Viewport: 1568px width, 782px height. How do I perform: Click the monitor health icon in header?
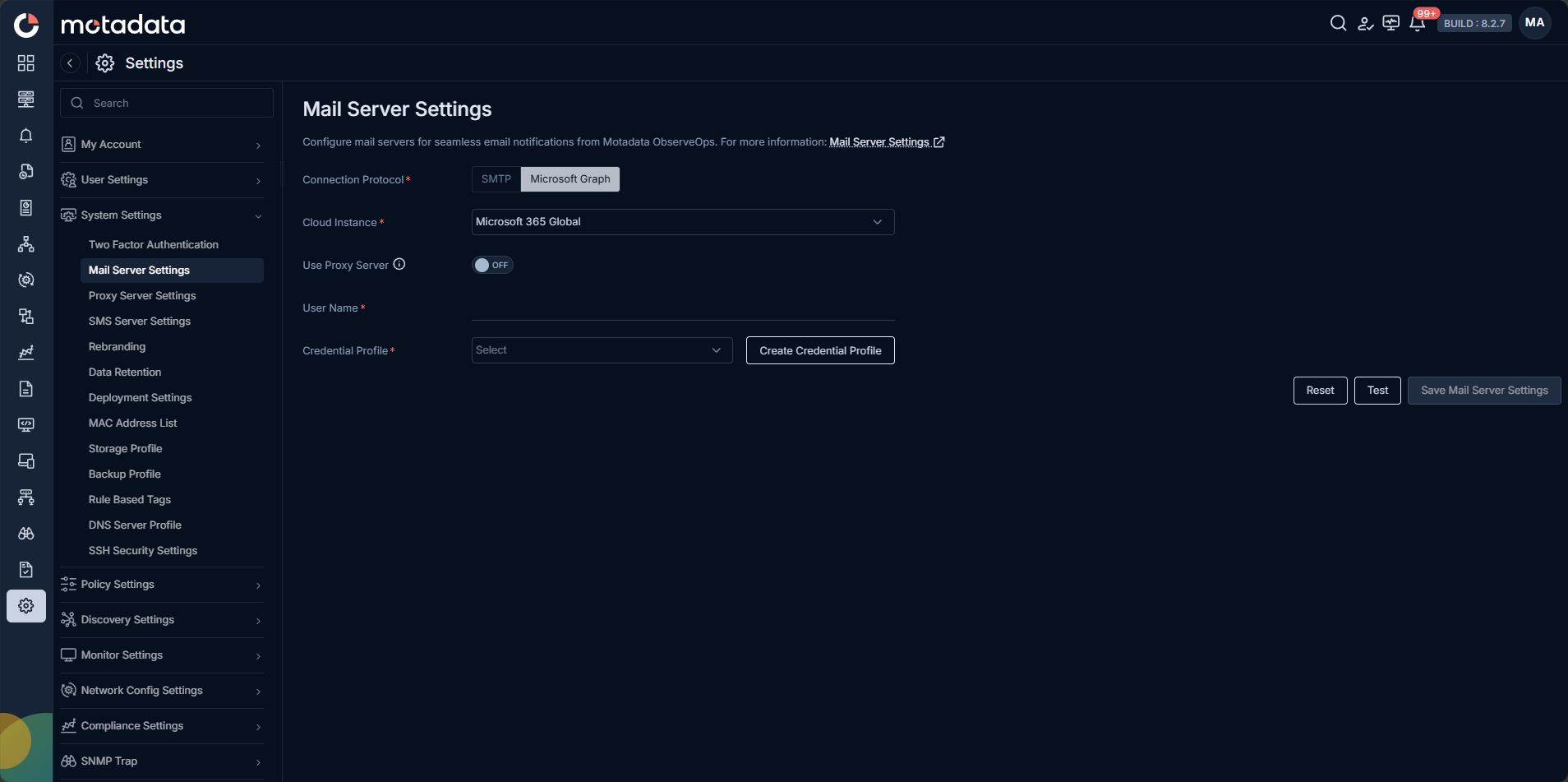(1390, 23)
